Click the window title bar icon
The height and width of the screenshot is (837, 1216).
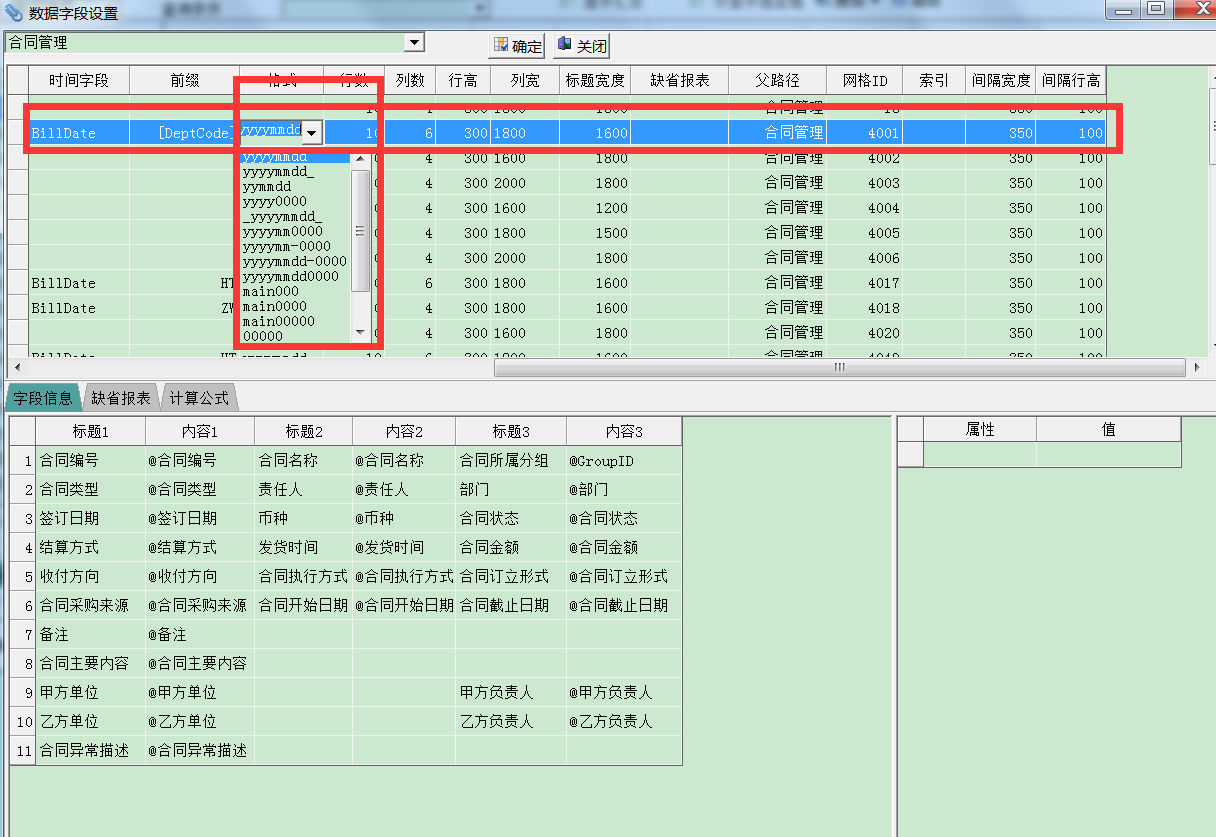click(14, 13)
